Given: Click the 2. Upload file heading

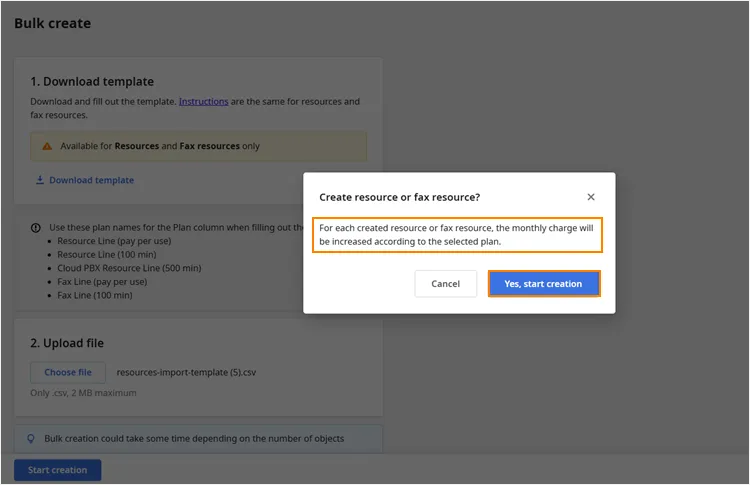Looking at the screenshot, I should [67, 343].
